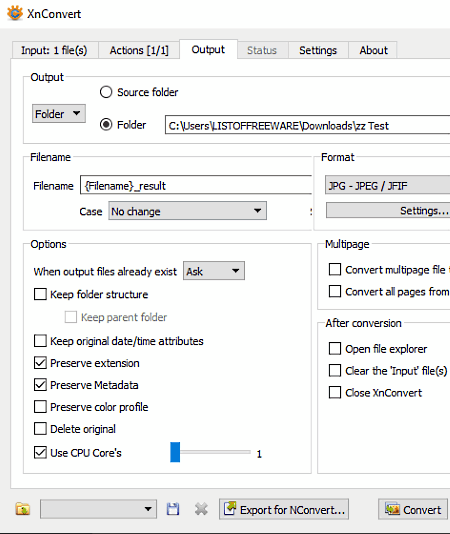450x534 pixels.
Task: Toggle the Use CPU Core's checkbox
Action: point(40,453)
